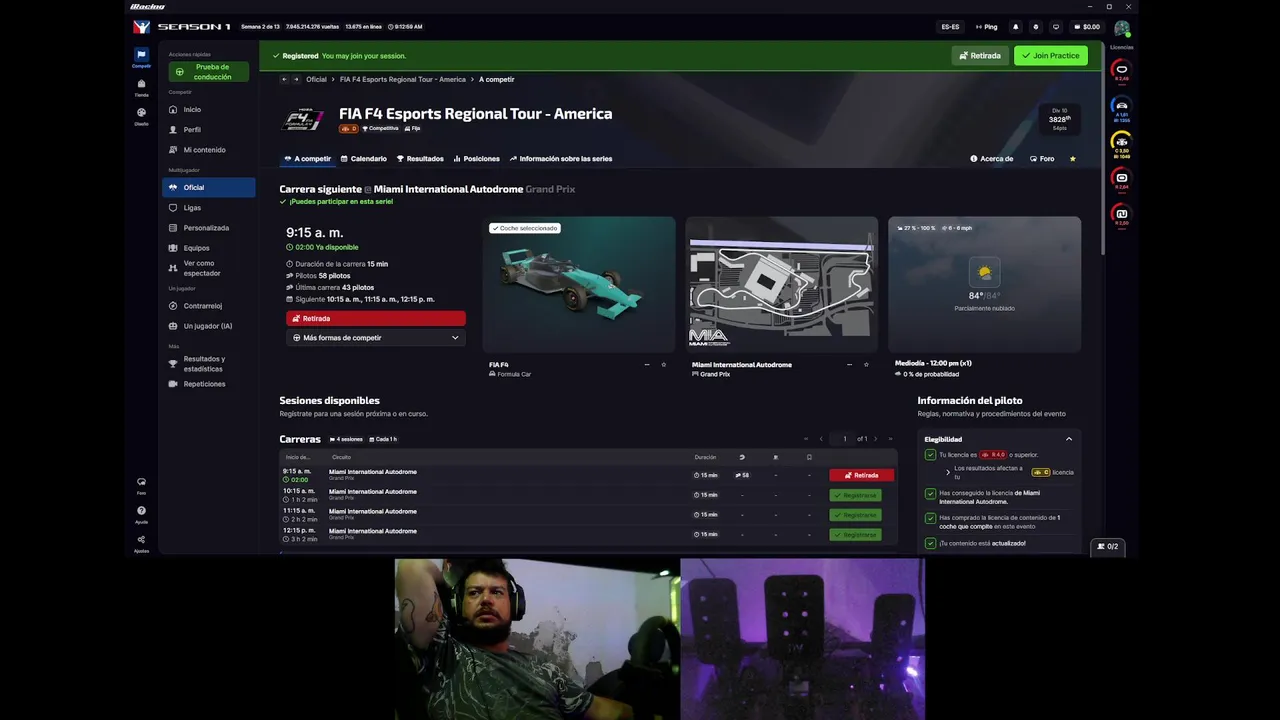Image resolution: width=1280 pixels, height=720 pixels.
Task: Switch to the Posiciones tab
Action: [476, 159]
